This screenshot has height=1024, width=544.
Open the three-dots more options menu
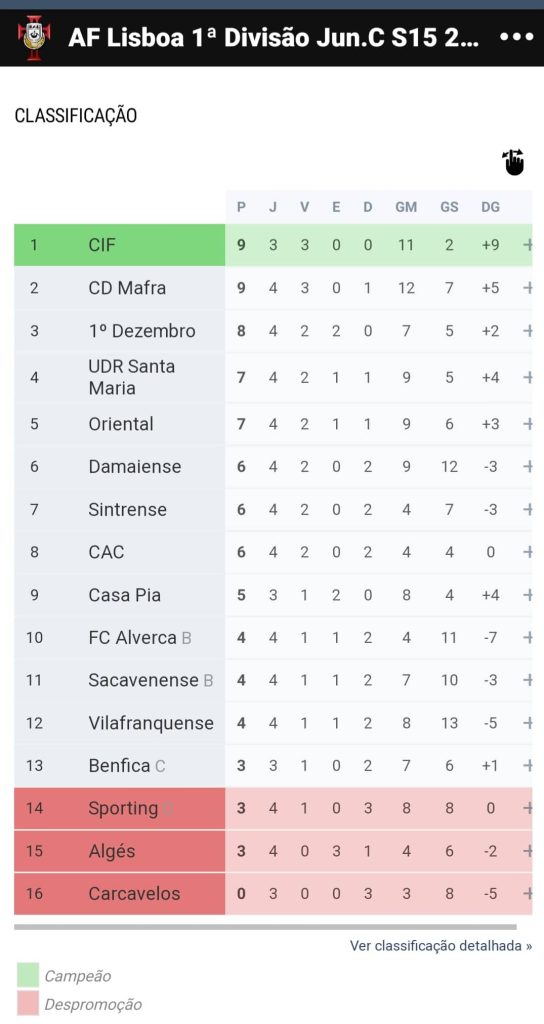[517, 38]
